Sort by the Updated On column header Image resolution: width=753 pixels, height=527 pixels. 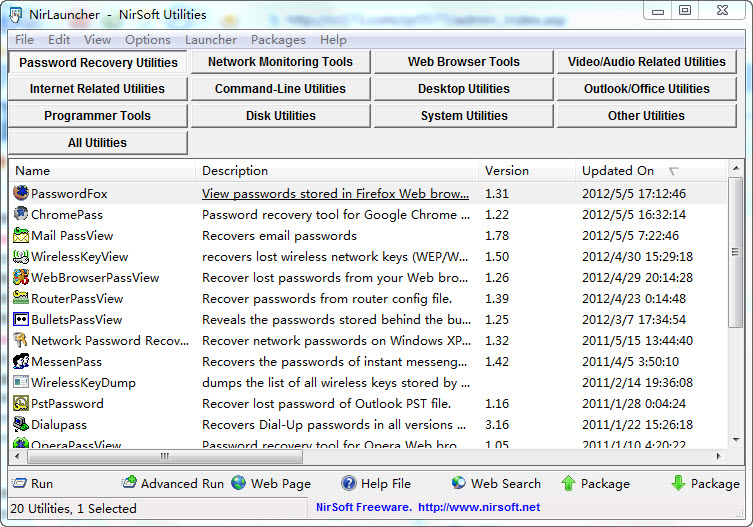(x=618, y=171)
